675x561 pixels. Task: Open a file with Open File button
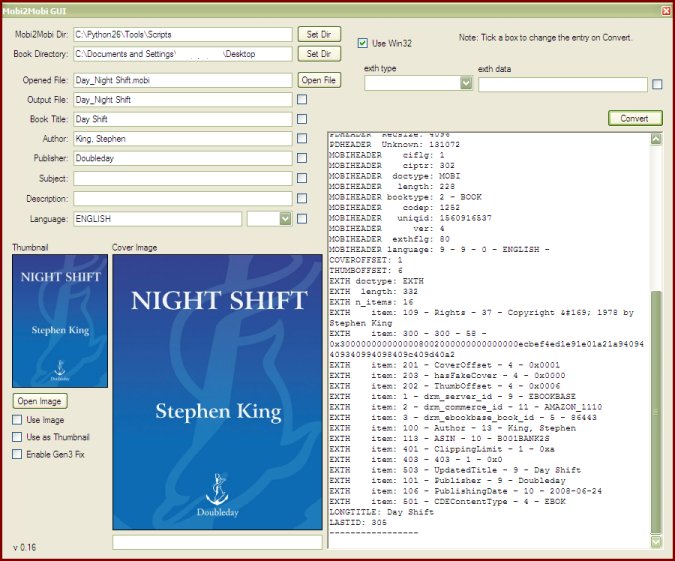pyautogui.click(x=319, y=80)
